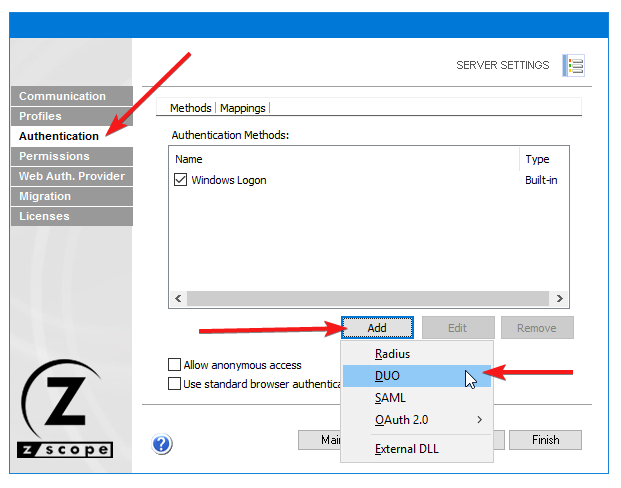
Task: Click the Finish button
Action: pyautogui.click(x=545, y=440)
